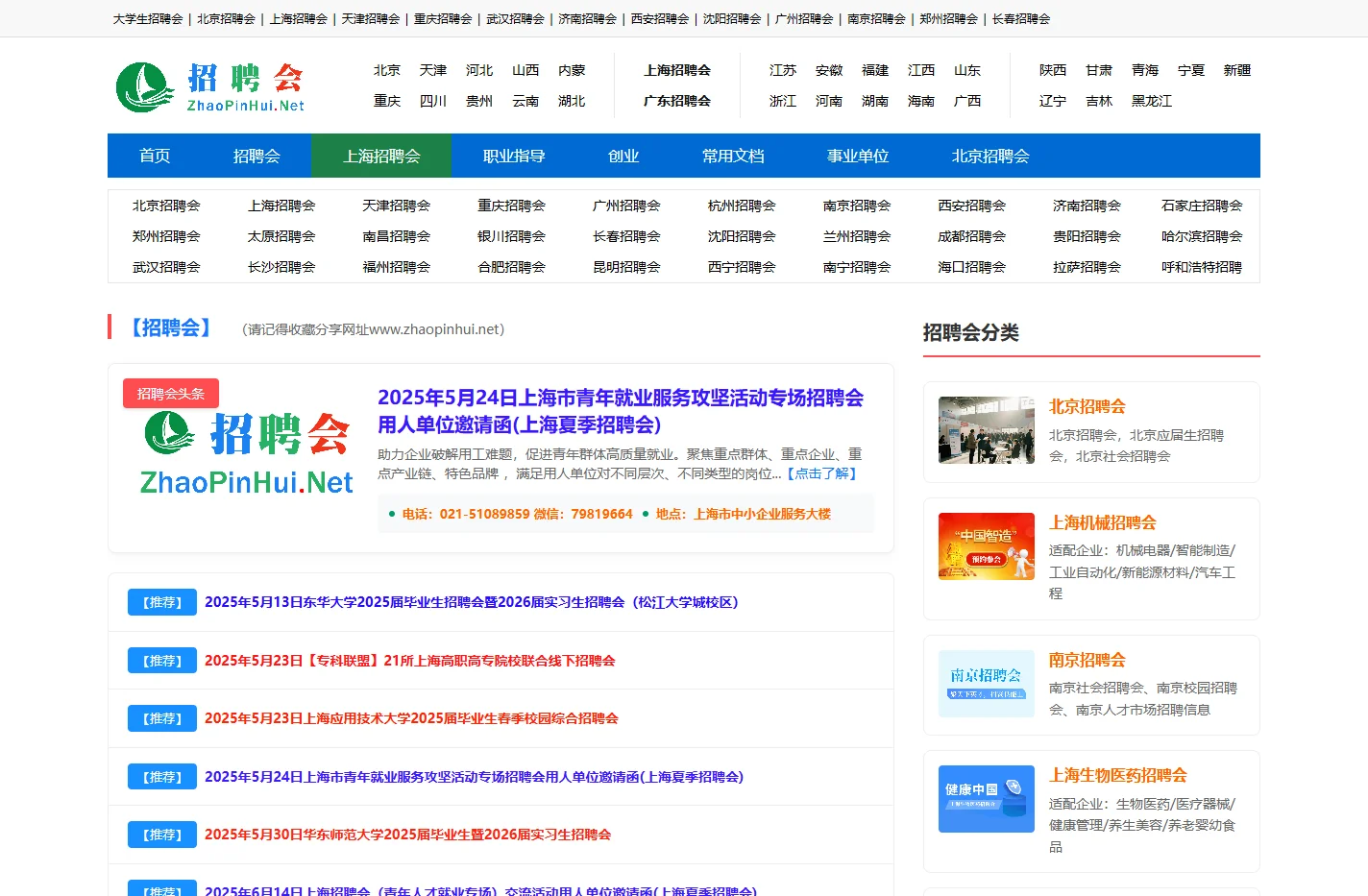Open 郑州招聘会 in city grid
1368x896 pixels.
tap(166, 236)
